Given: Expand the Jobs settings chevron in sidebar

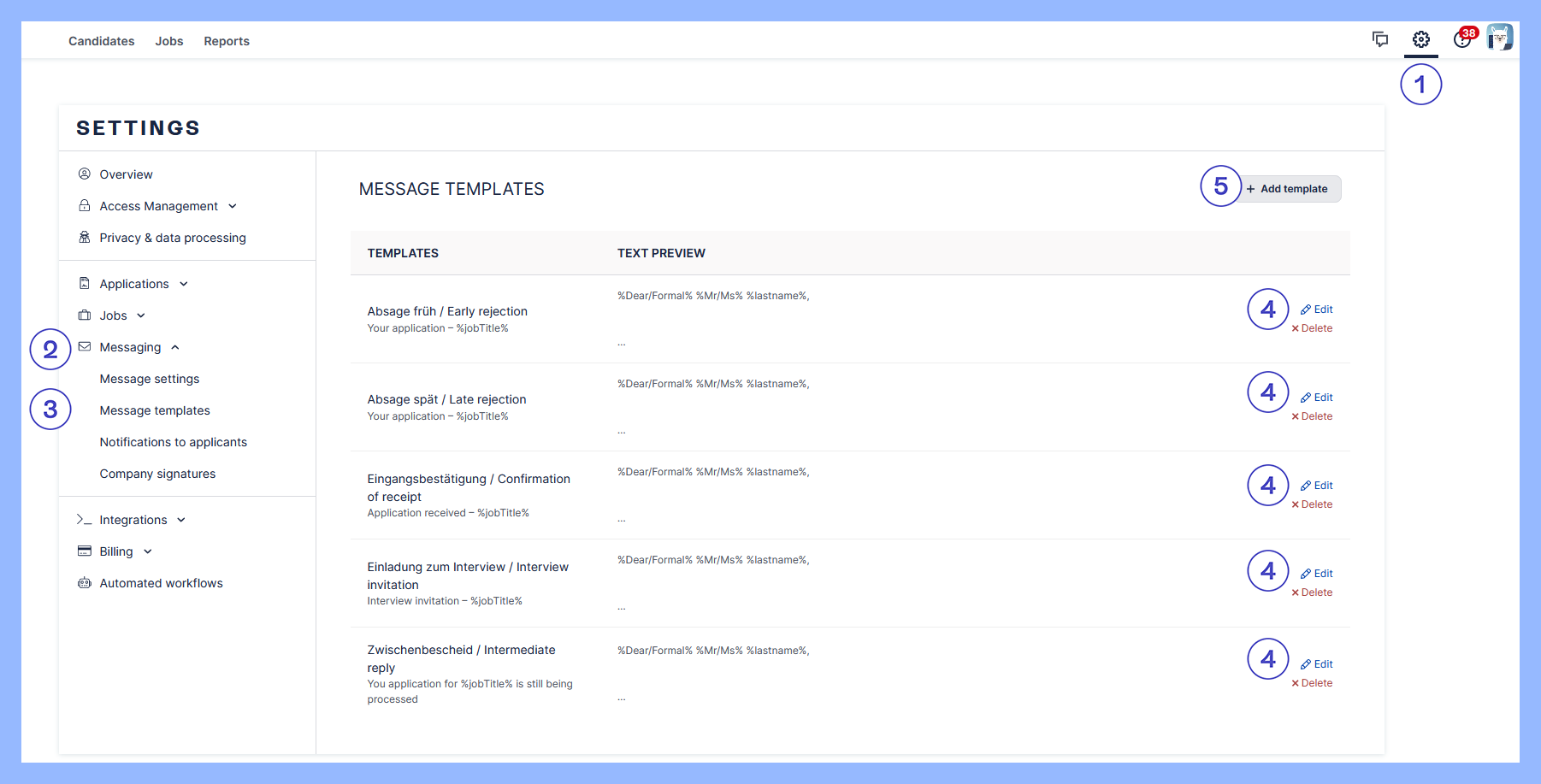Looking at the screenshot, I should click(x=141, y=315).
